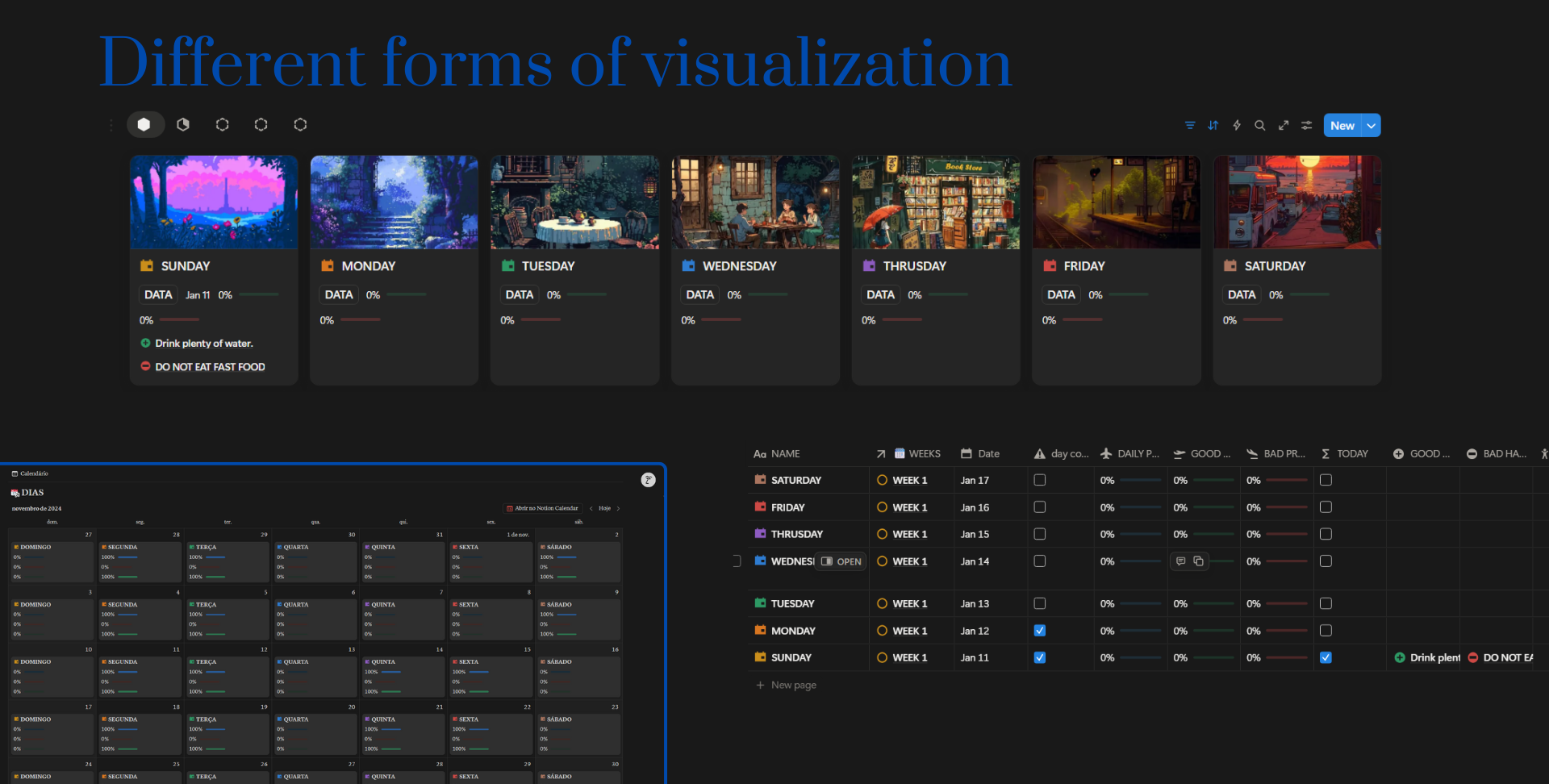Open the SATURDAY card sunset cover image
Screen dimensions: 1549x784
pos(1297,202)
